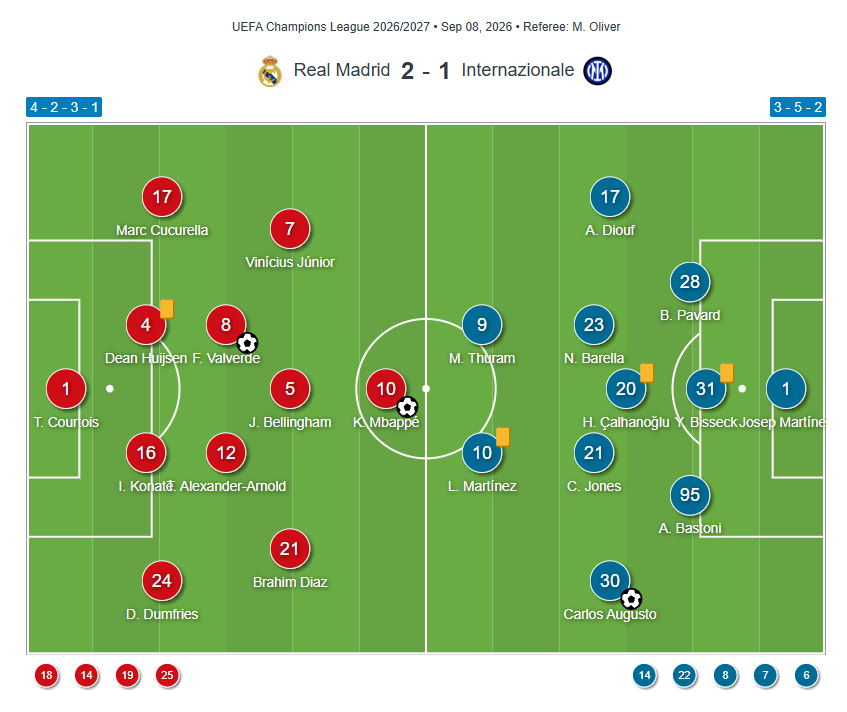Select Real Madrid substitute number 18

click(46, 675)
